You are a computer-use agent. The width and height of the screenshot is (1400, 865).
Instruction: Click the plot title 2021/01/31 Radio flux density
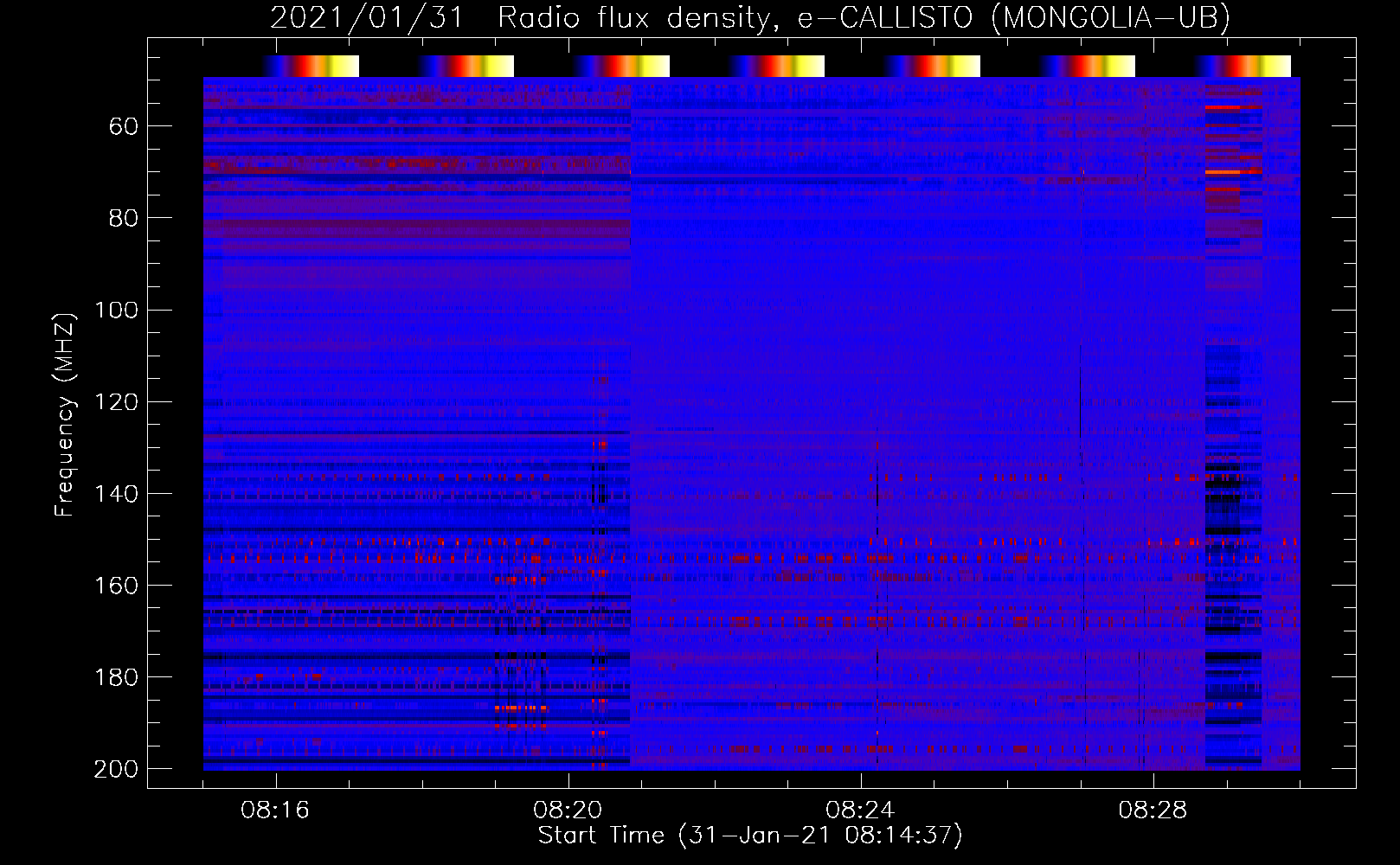tap(750, 17)
